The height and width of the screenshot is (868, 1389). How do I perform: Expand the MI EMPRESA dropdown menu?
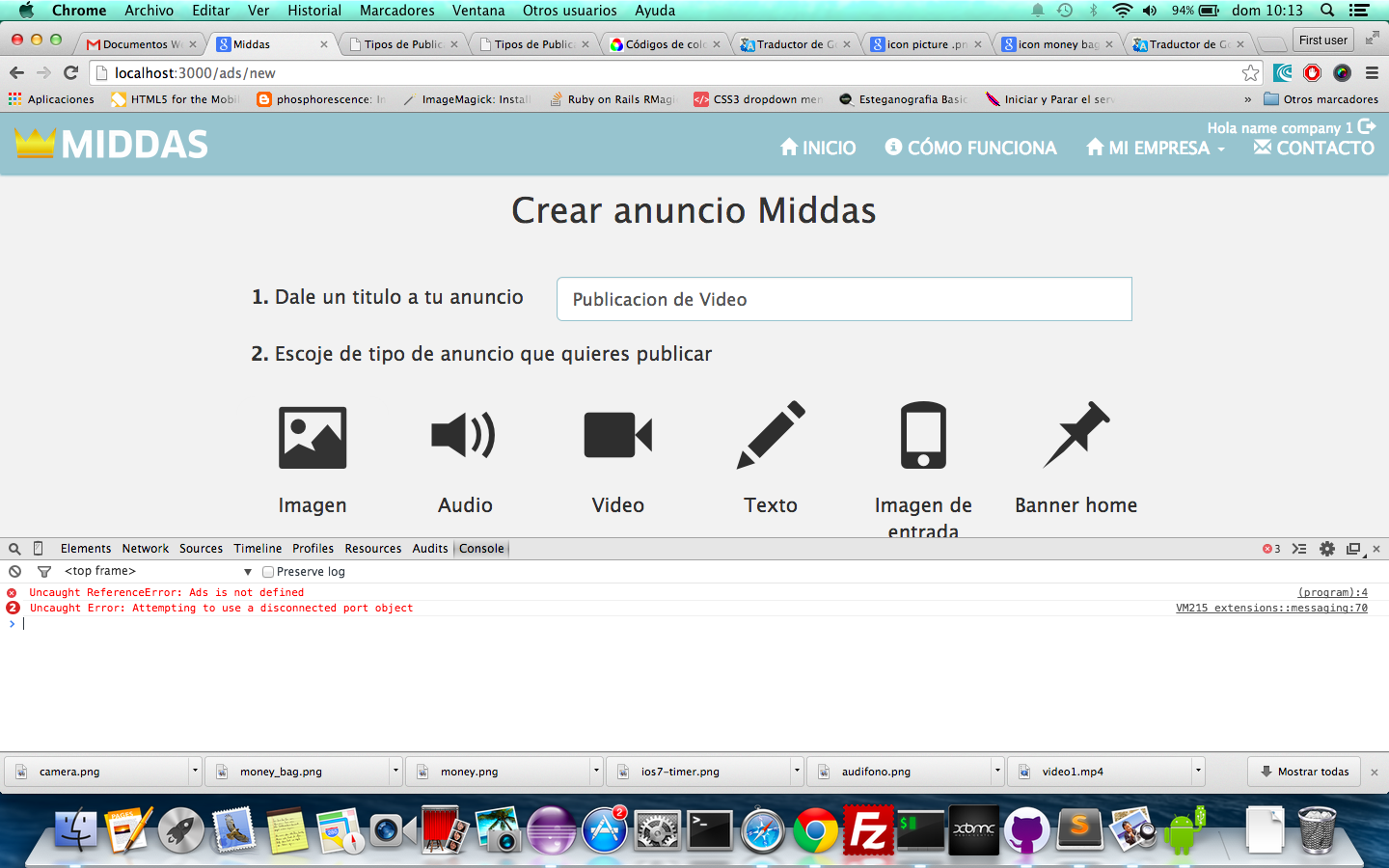[1155, 148]
